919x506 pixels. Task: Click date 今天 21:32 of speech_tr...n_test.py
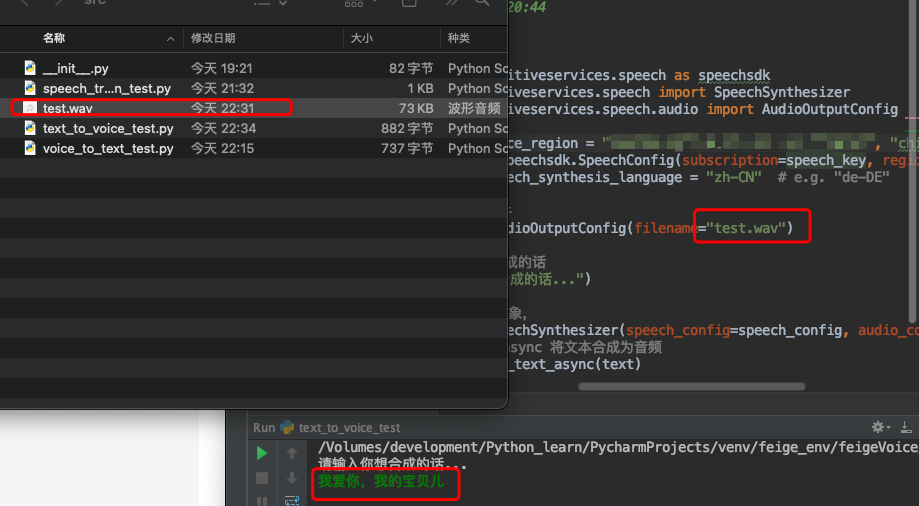coord(222,88)
